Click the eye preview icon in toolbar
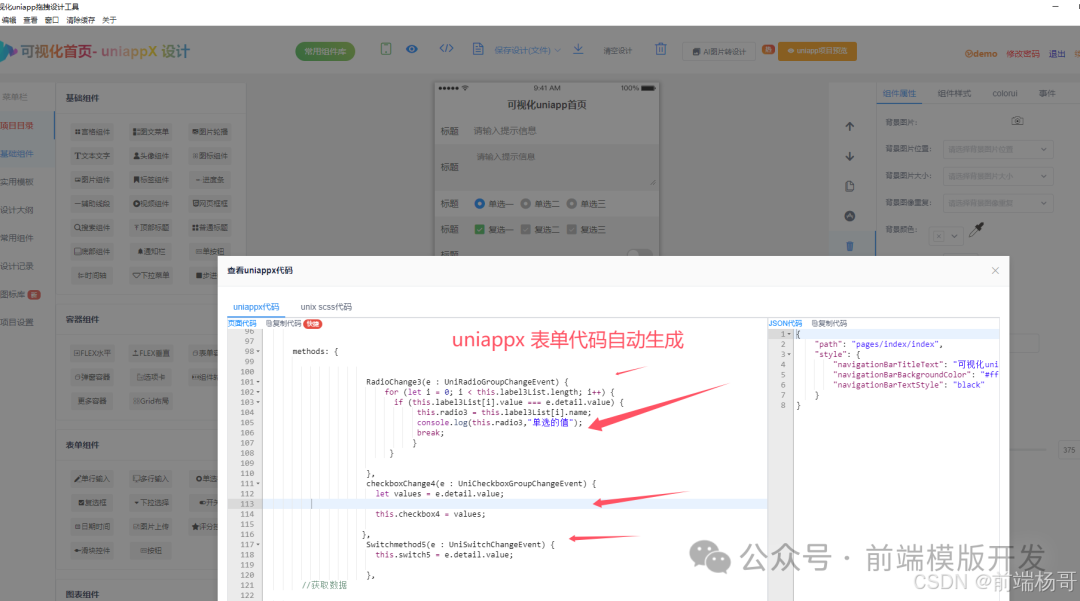Image resolution: width=1080 pixels, height=601 pixels. point(412,49)
